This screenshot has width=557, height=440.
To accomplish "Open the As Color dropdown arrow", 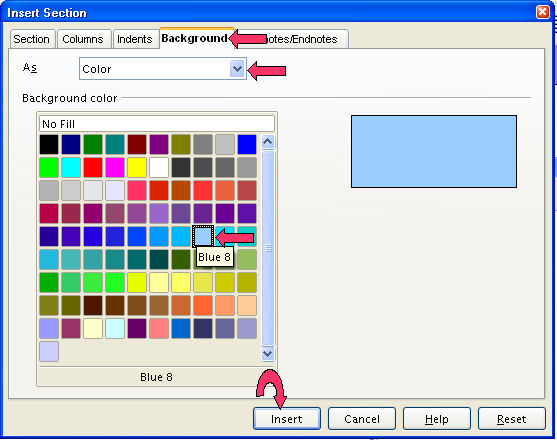I will pos(237,69).
